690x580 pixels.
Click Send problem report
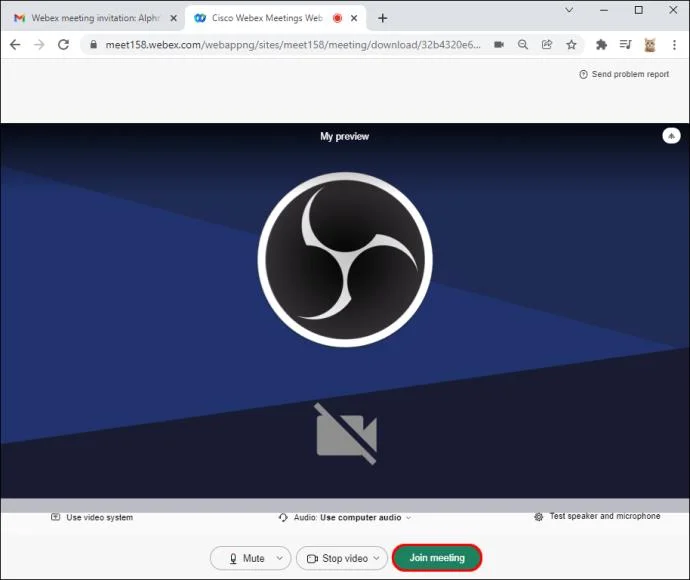[624, 74]
